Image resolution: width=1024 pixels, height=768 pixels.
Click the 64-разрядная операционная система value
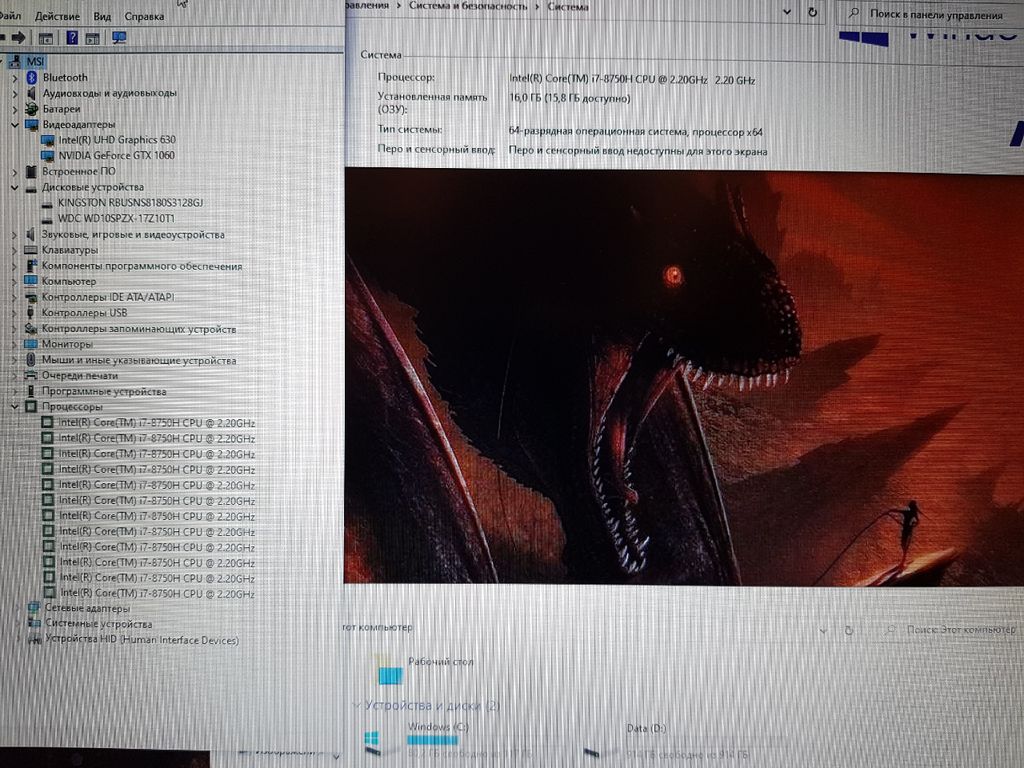point(635,131)
